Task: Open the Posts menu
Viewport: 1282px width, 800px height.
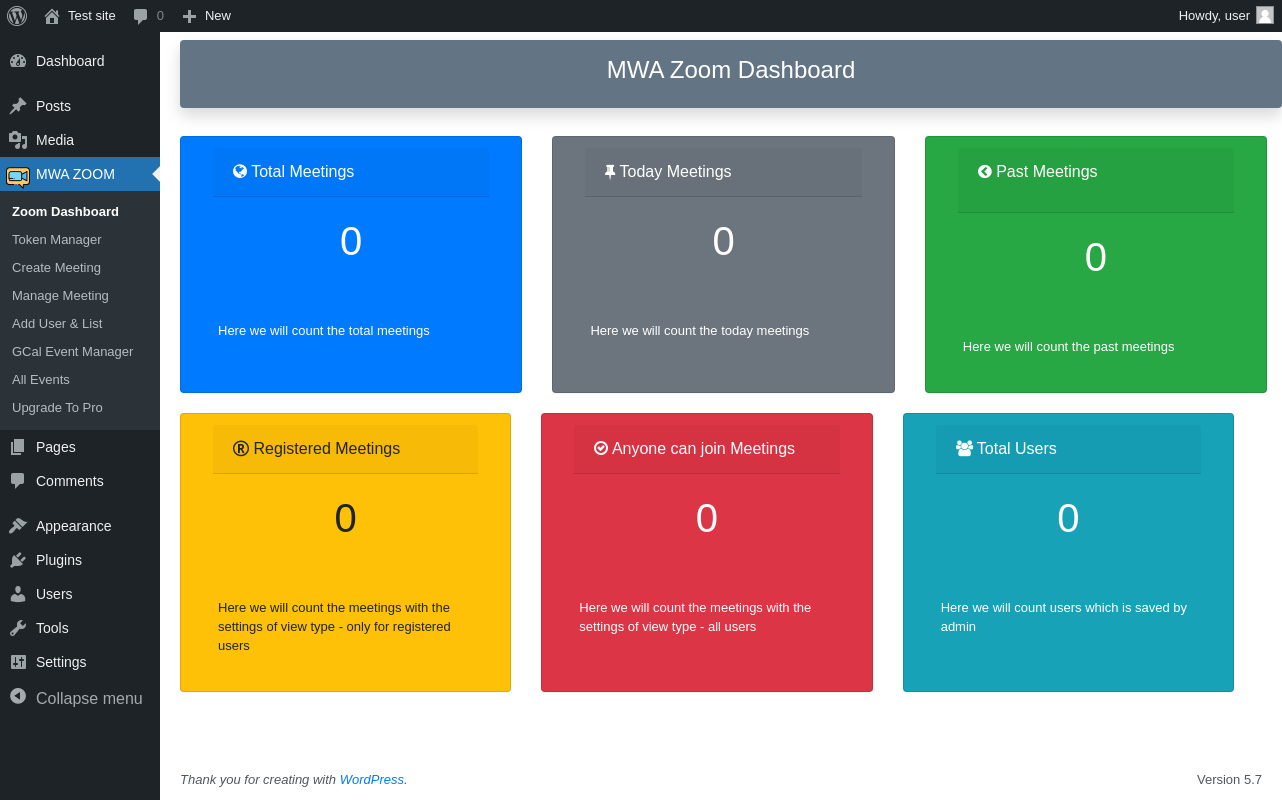Action: click(80, 106)
